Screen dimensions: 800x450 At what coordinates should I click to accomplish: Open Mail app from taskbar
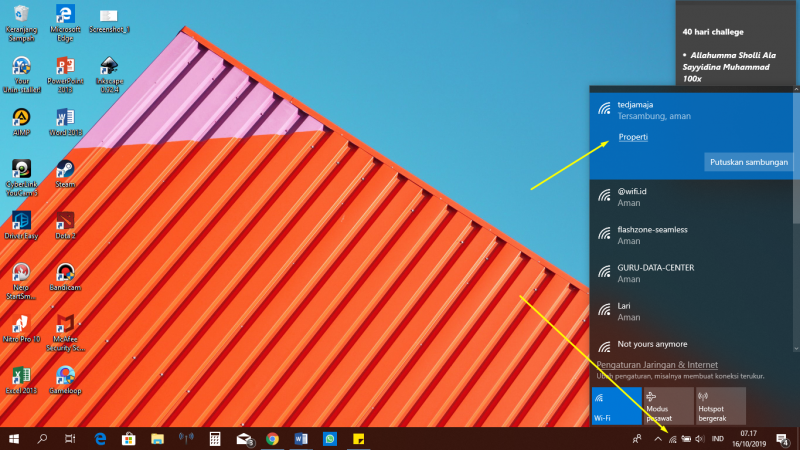click(244, 439)
